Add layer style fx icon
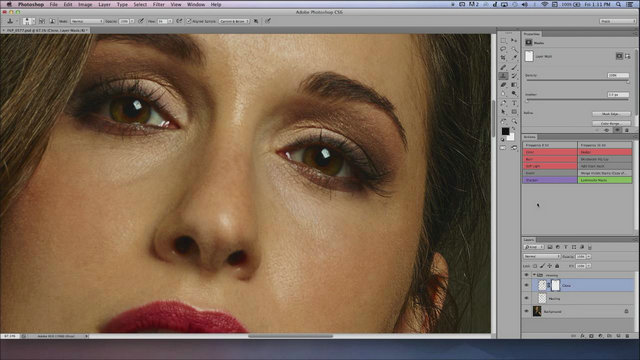This screenshot has height=360, width=640. pos(582,336)
